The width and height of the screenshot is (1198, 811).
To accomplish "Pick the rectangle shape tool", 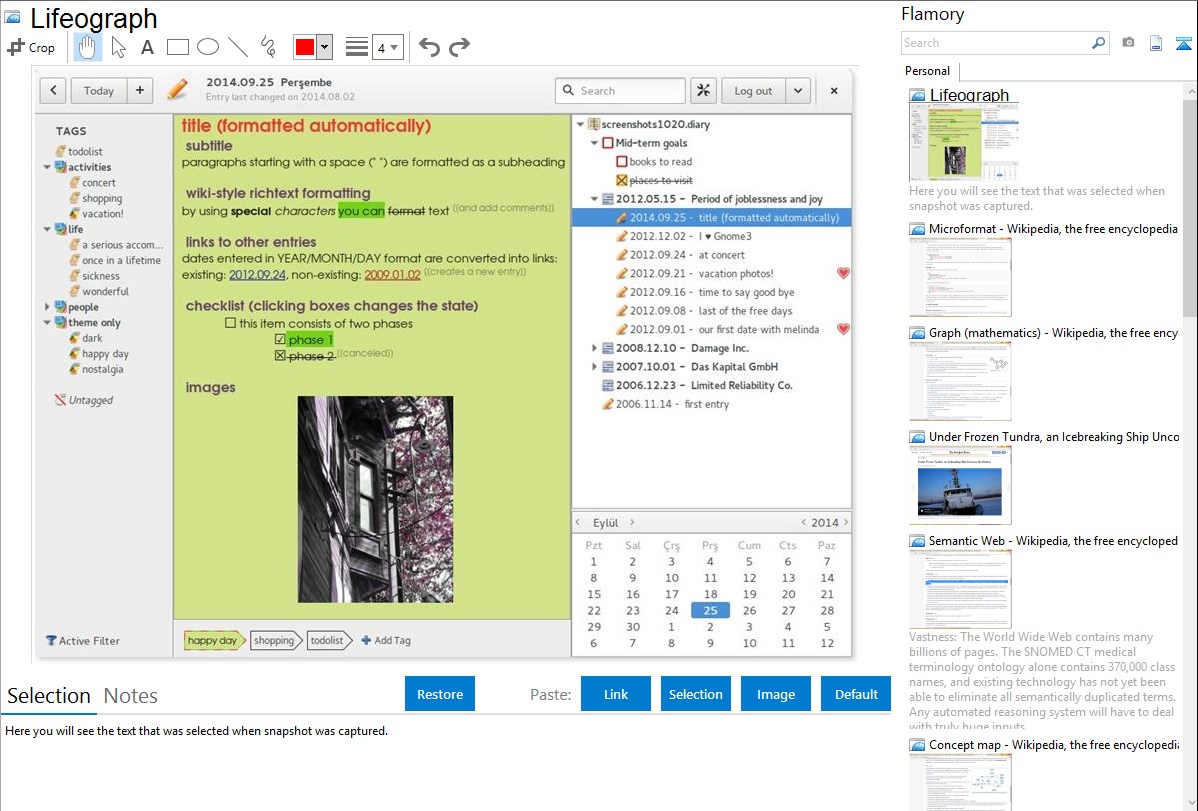I will coord(177,47).
